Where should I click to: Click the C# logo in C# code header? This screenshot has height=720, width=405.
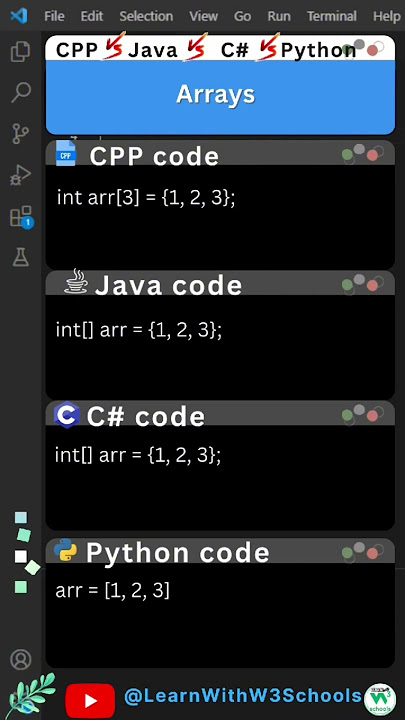click(66, 414)
